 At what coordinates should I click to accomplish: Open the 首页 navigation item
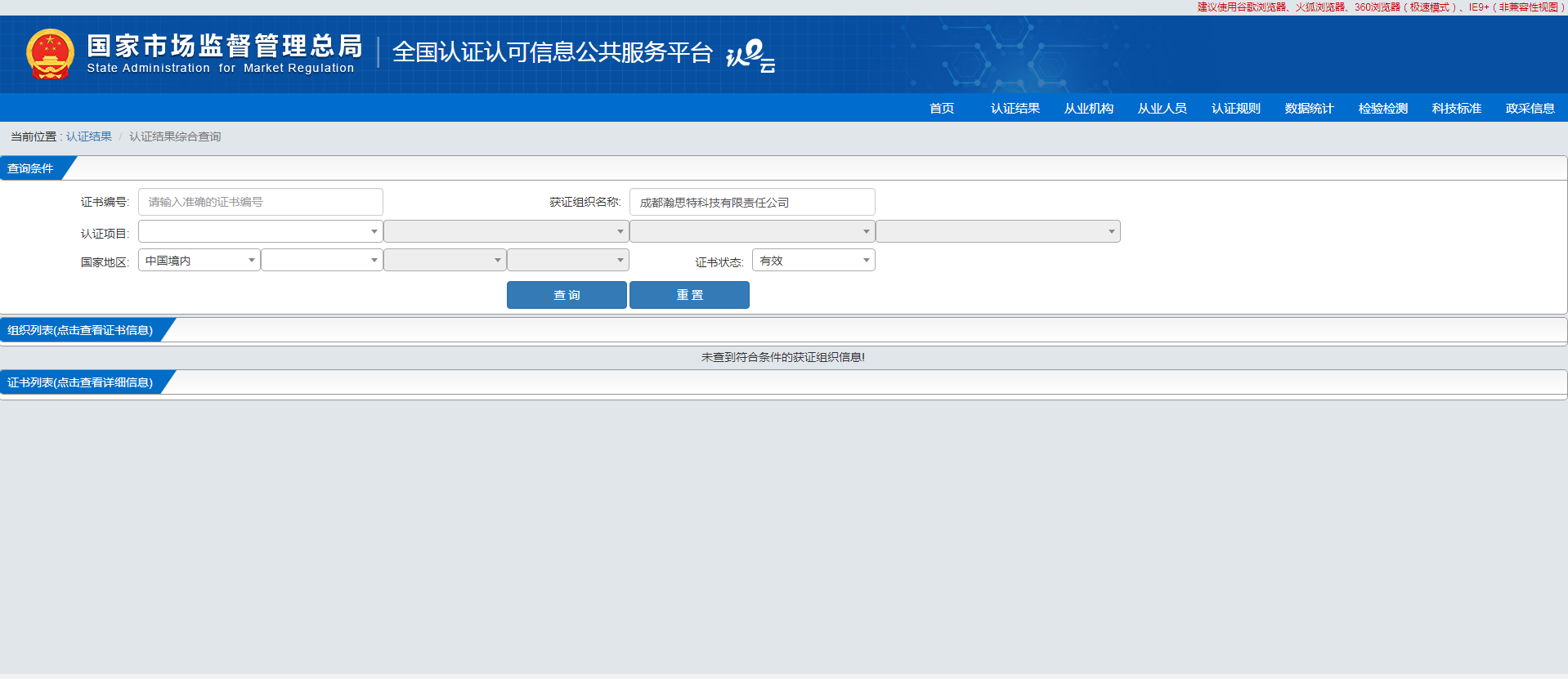[x=942, y=108]
